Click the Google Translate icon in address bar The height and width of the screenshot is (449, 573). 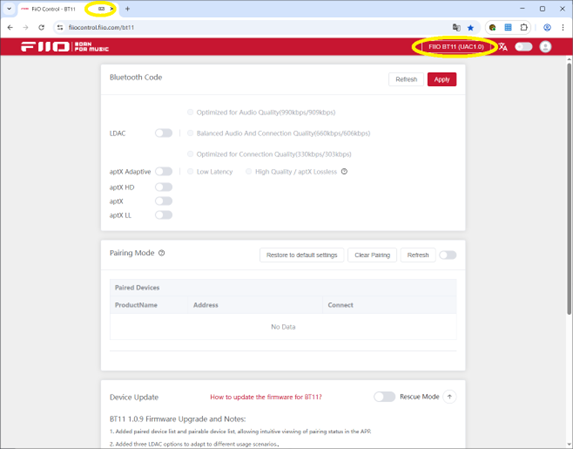pos(456,27)
